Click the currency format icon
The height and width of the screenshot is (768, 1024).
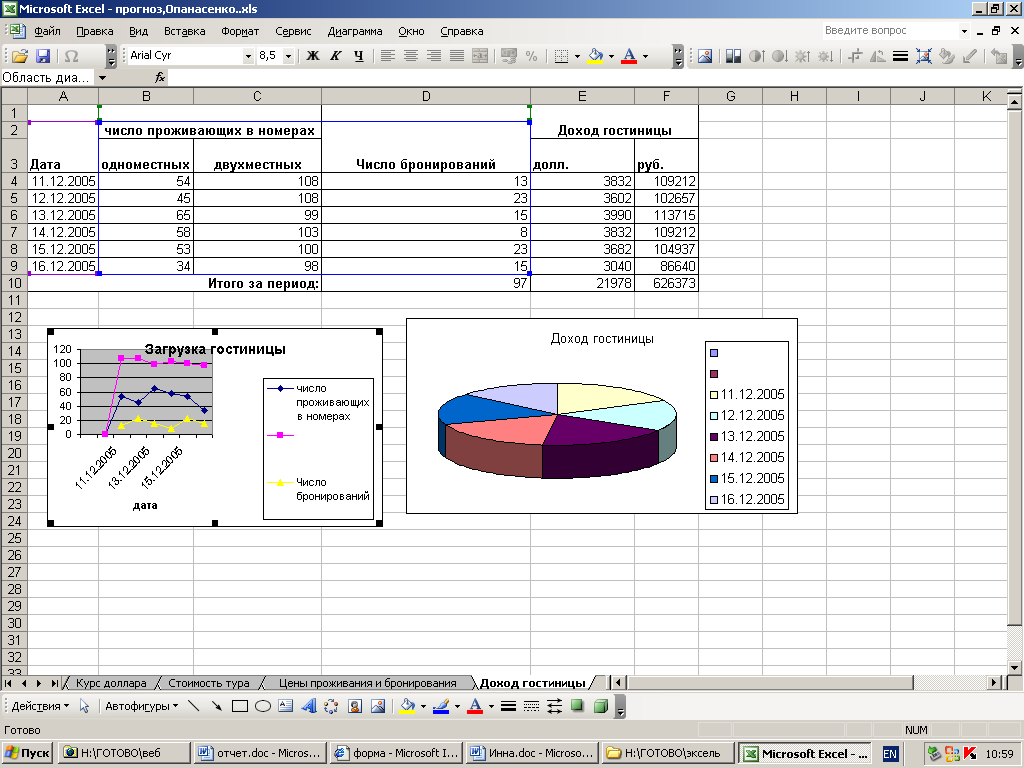click(509, 56)
